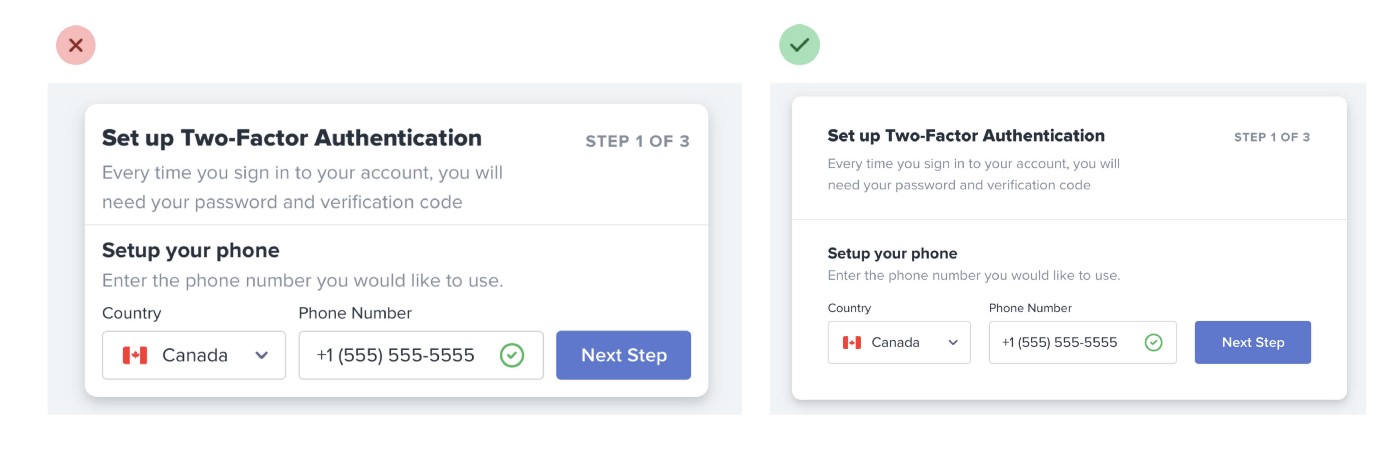Focus phone number field in green-check example
1400x471 pixels.
coord(1065,342)
